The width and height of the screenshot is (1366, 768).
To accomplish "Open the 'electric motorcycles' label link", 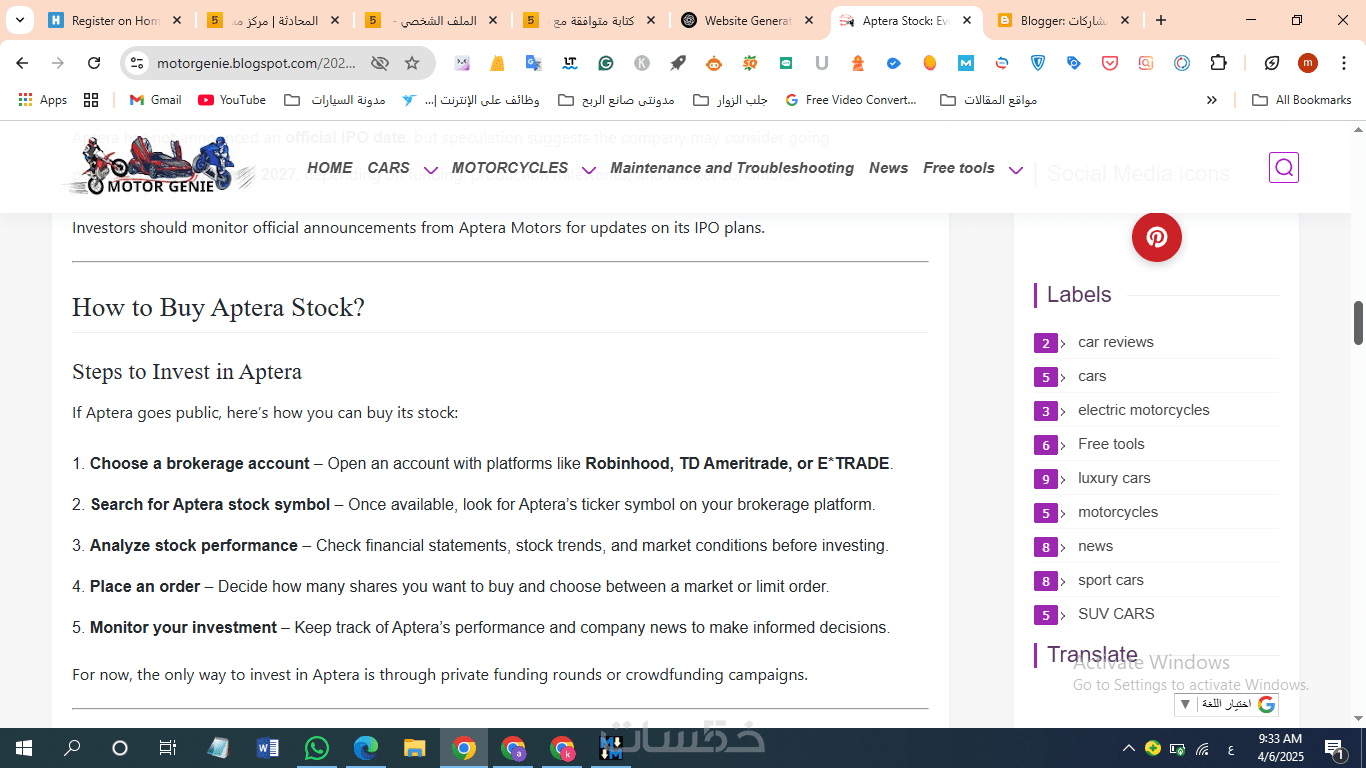I will click(x=1144, y=410).
